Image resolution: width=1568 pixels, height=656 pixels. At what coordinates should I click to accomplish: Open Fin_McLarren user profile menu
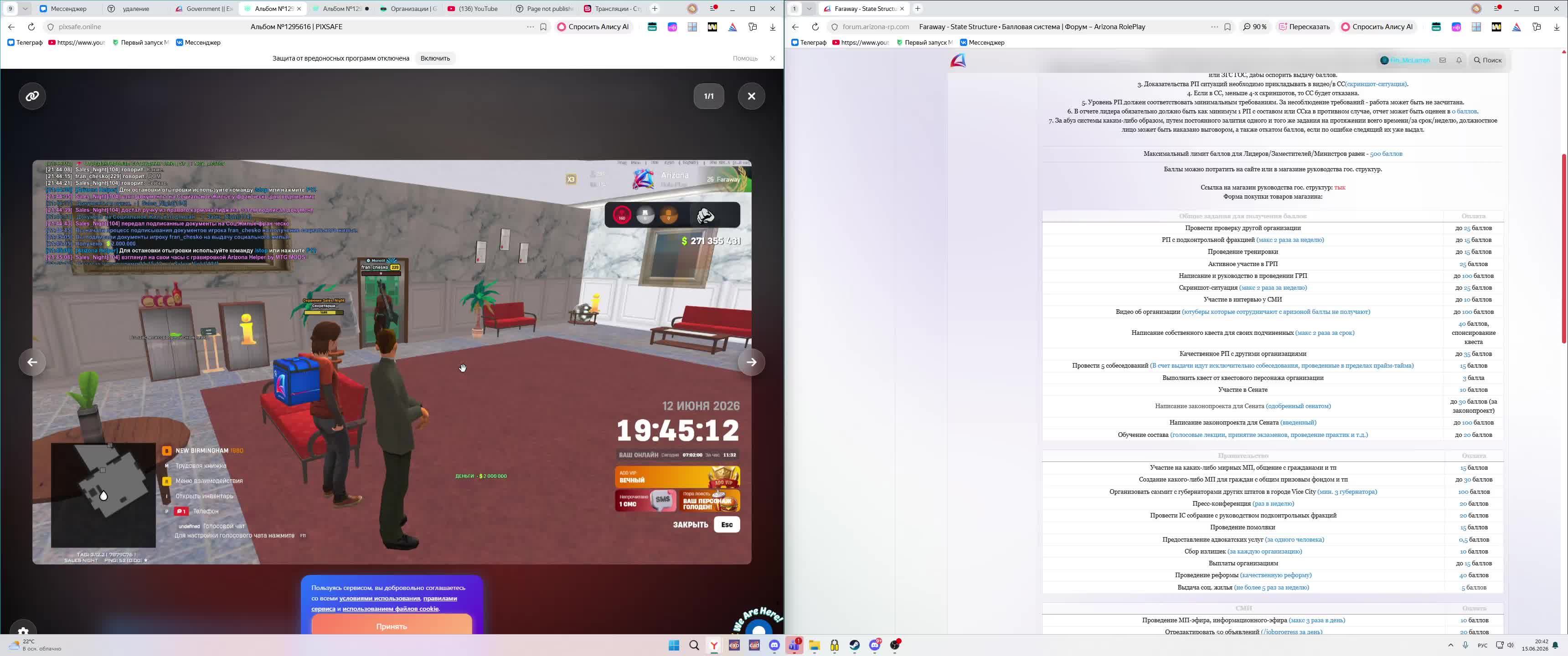tap(1405, 60)
